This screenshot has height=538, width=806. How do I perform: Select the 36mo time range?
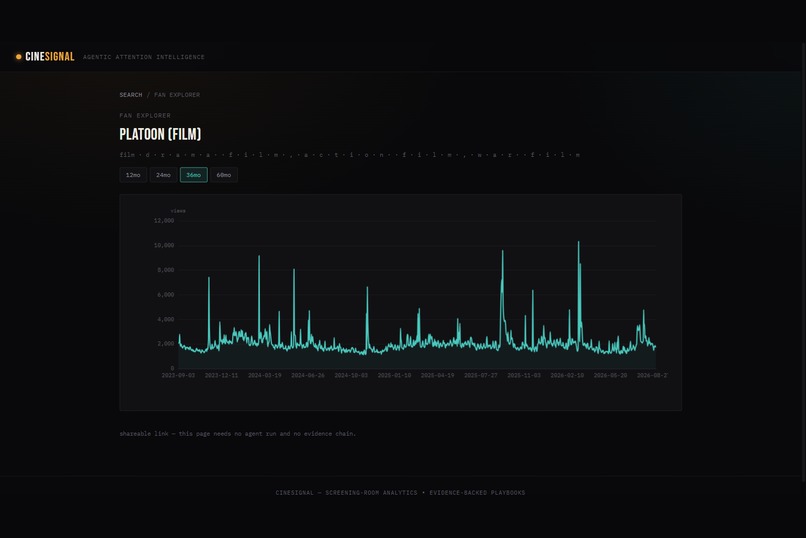pyautogui.click(x=194, y=175)
